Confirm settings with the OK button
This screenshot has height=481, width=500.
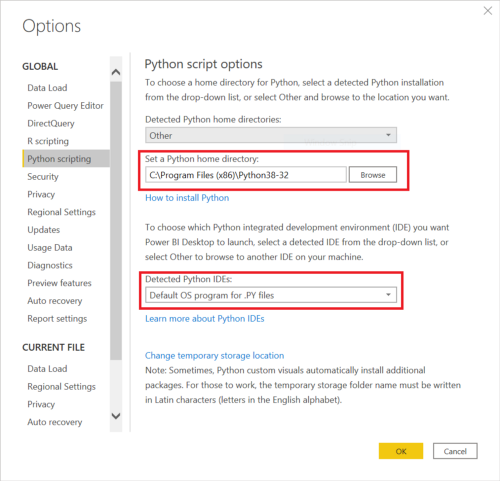[x=401, y=451]
